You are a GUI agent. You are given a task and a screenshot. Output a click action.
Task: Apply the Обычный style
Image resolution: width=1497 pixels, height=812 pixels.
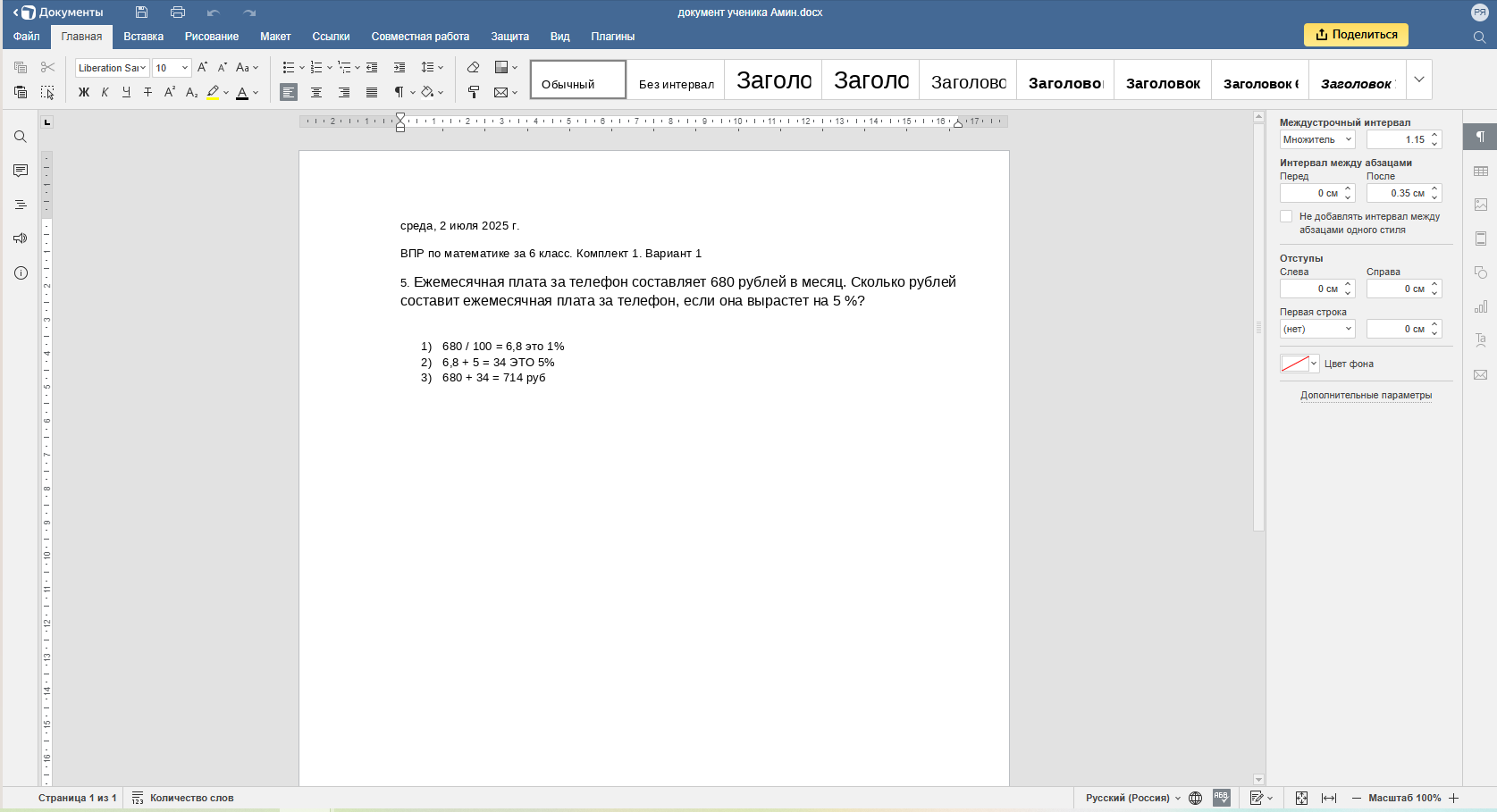click(578, 80)
